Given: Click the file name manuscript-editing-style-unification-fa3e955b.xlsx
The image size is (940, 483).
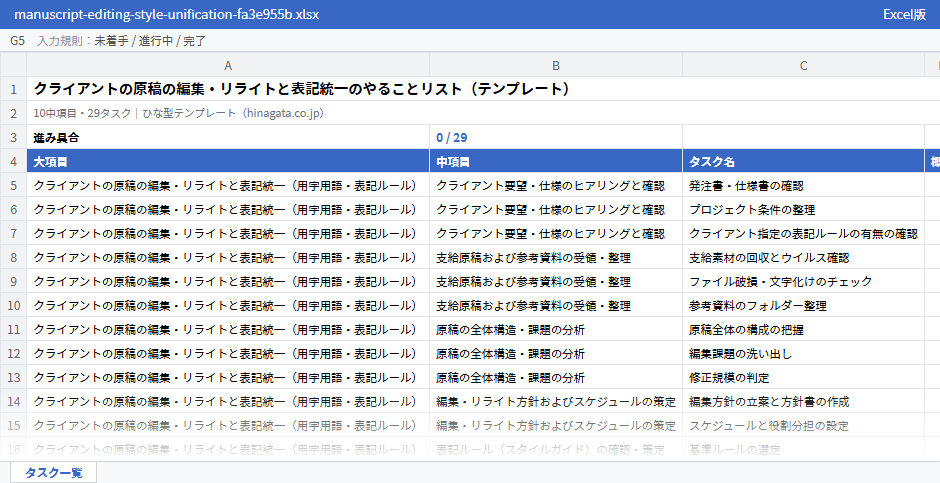Looking at the screenshot, I should point(166,14).
